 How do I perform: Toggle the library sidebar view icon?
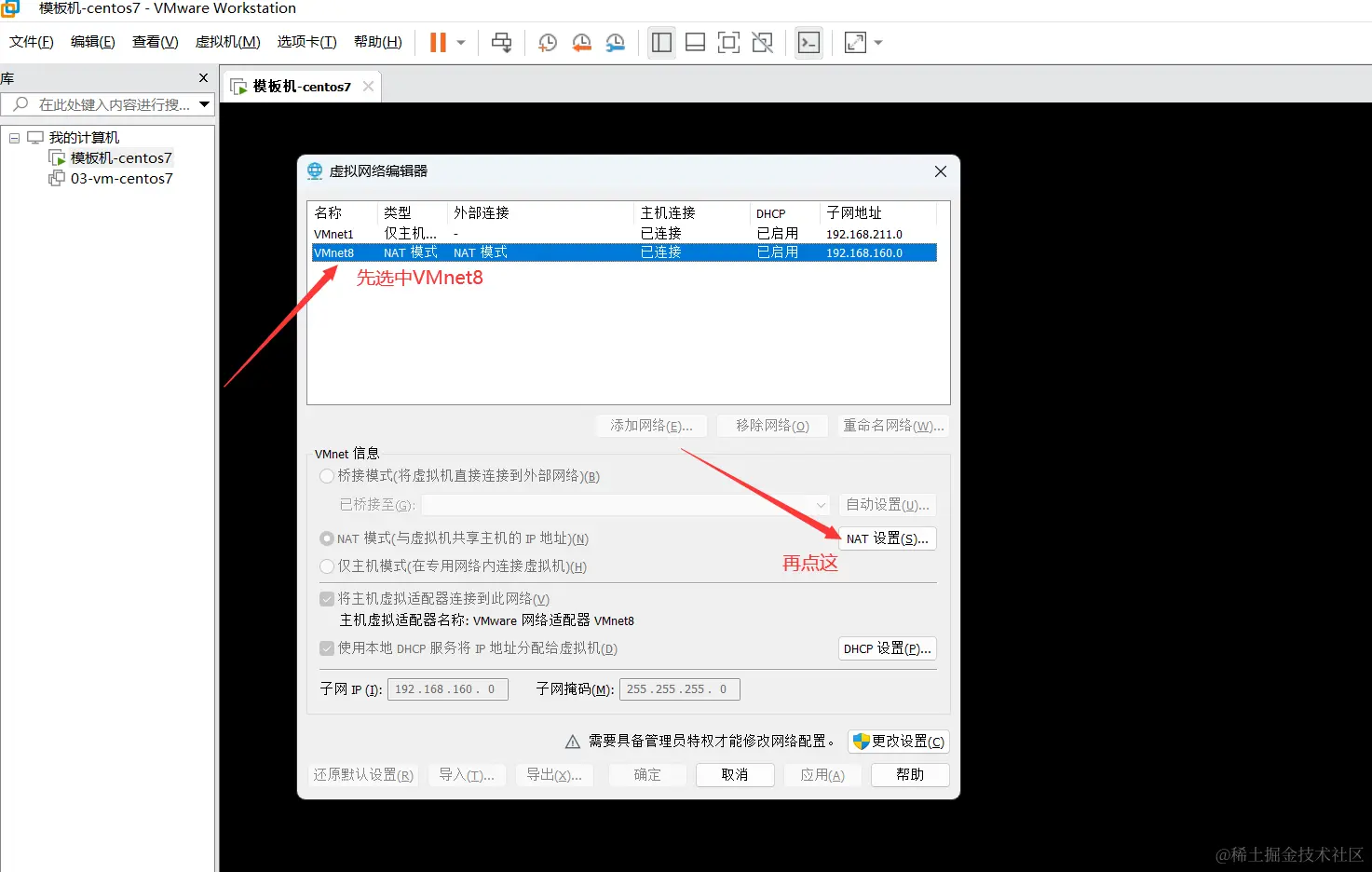[661, 43]
